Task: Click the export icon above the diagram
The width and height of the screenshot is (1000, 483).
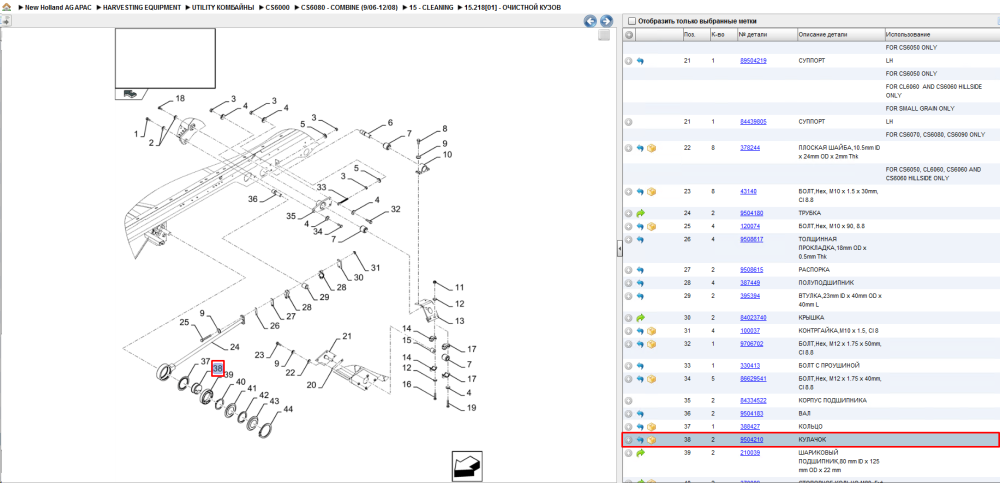Action: [x=5, y=21]
